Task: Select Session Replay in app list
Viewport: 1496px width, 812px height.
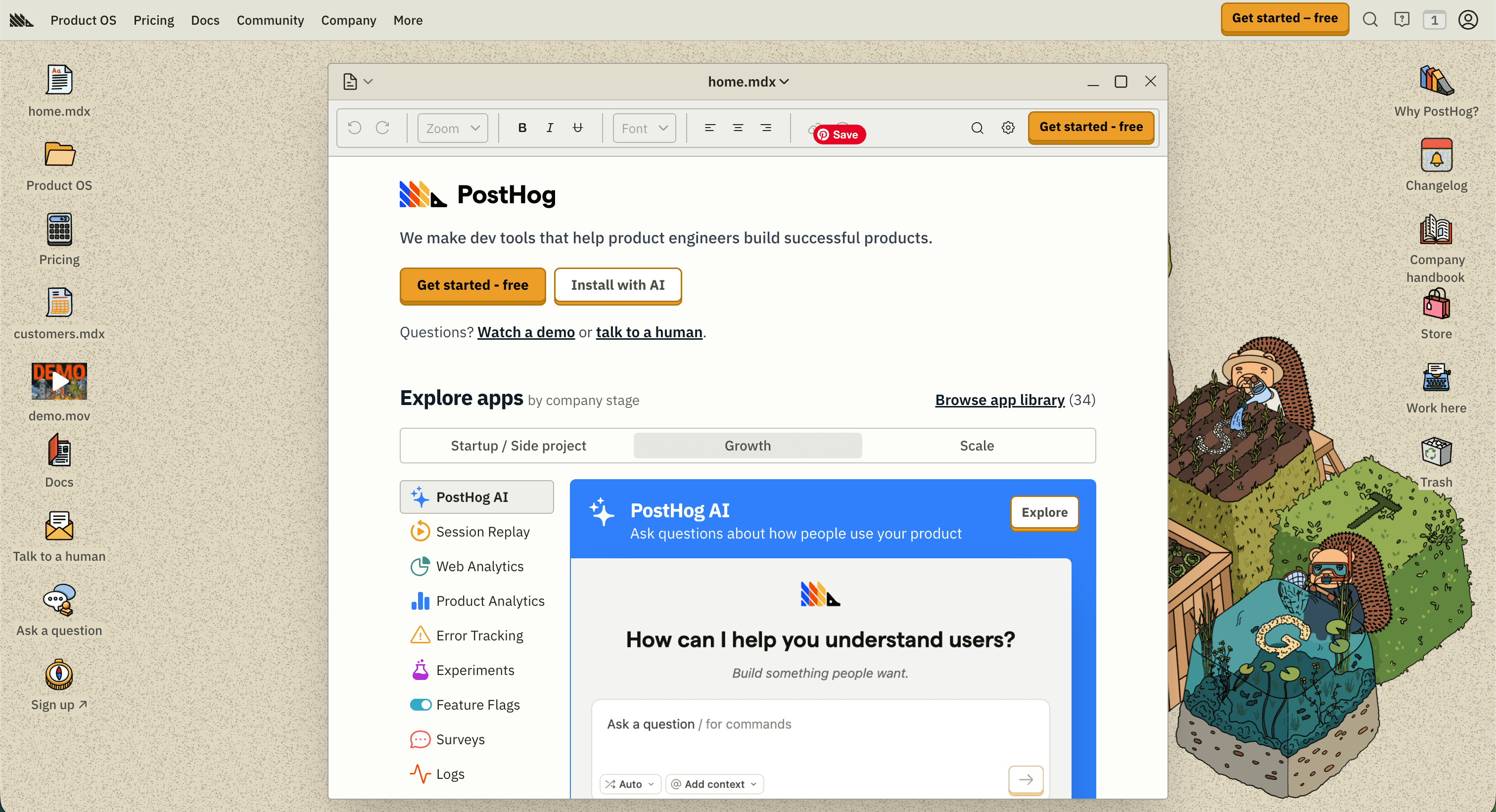Action: 482,532
